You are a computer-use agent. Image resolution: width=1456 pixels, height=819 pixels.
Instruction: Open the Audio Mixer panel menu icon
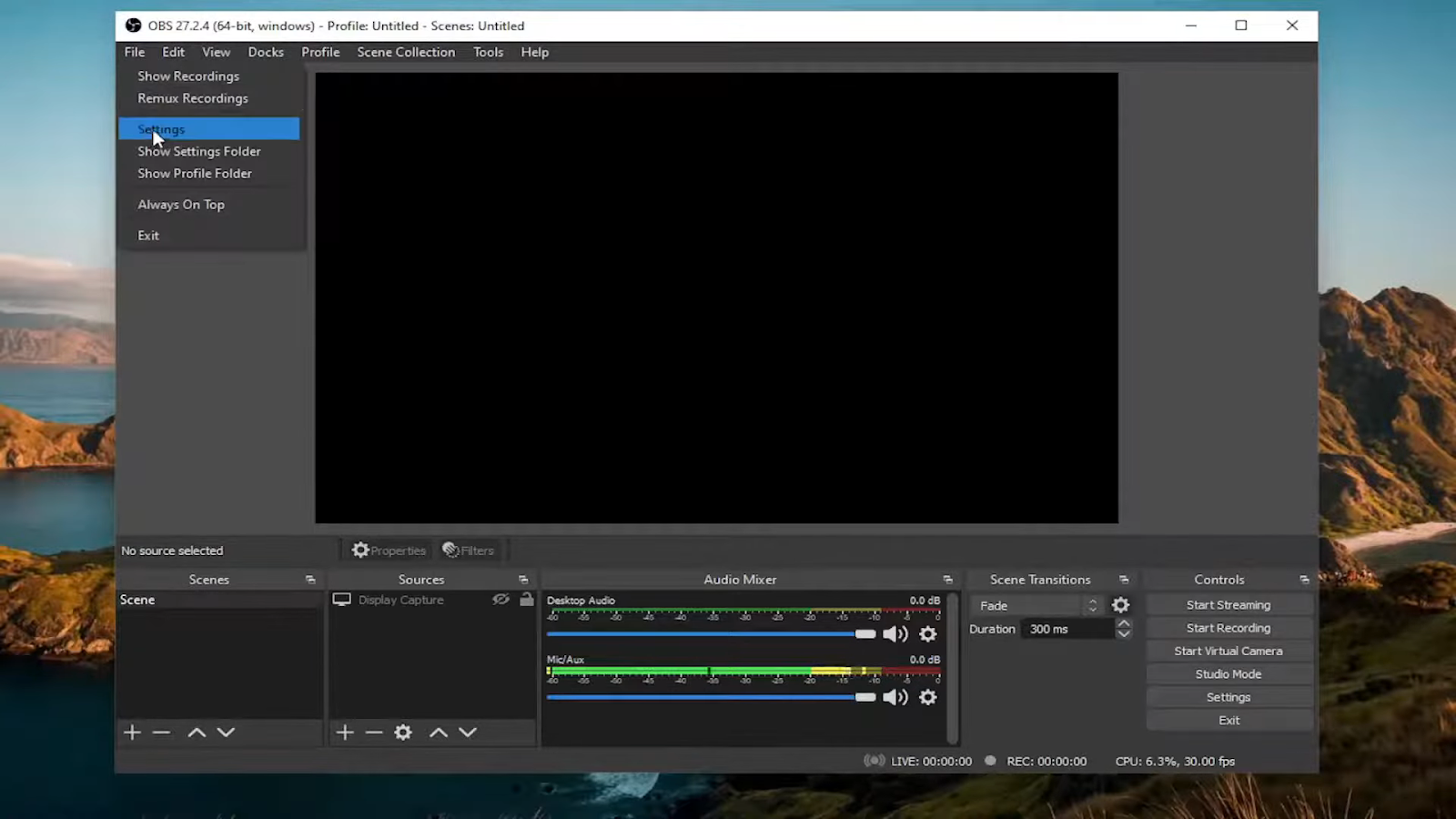point(947,579)
